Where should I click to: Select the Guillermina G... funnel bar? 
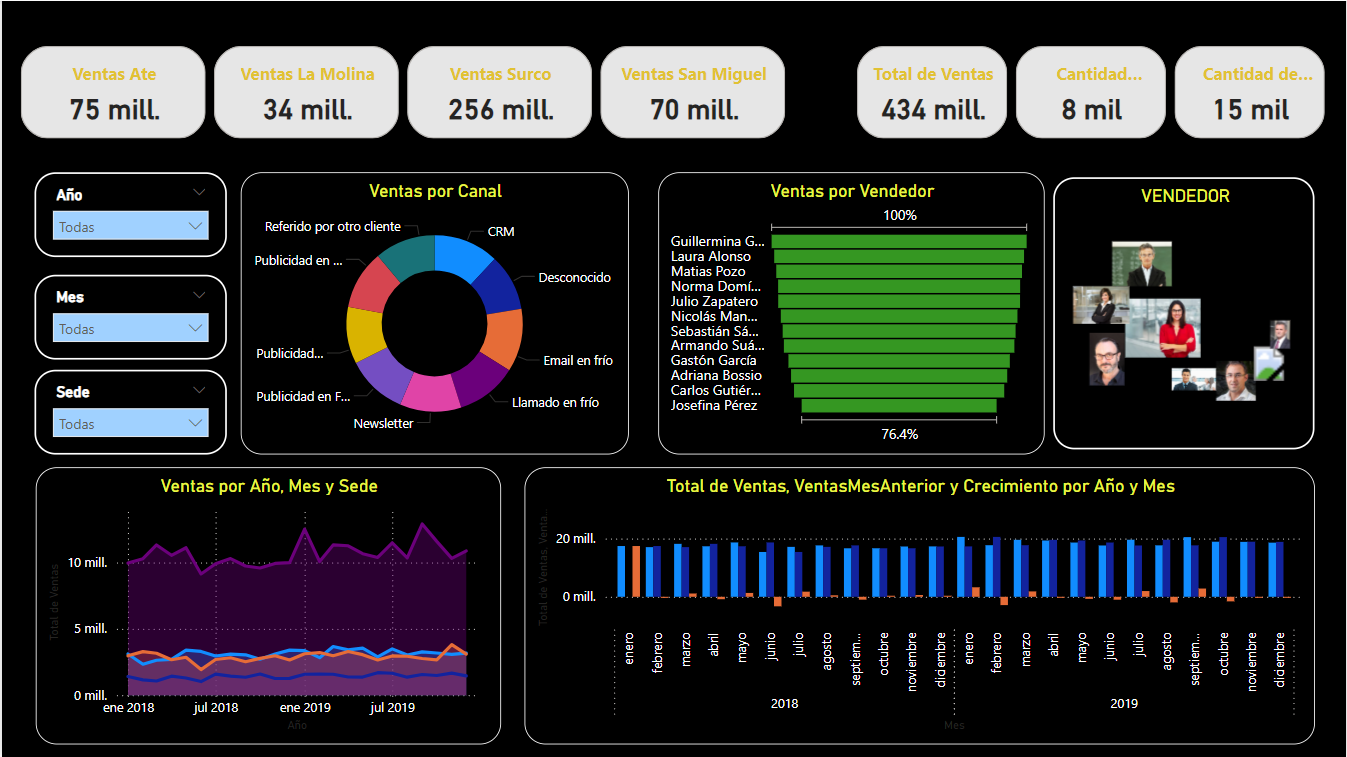point(899,241)
